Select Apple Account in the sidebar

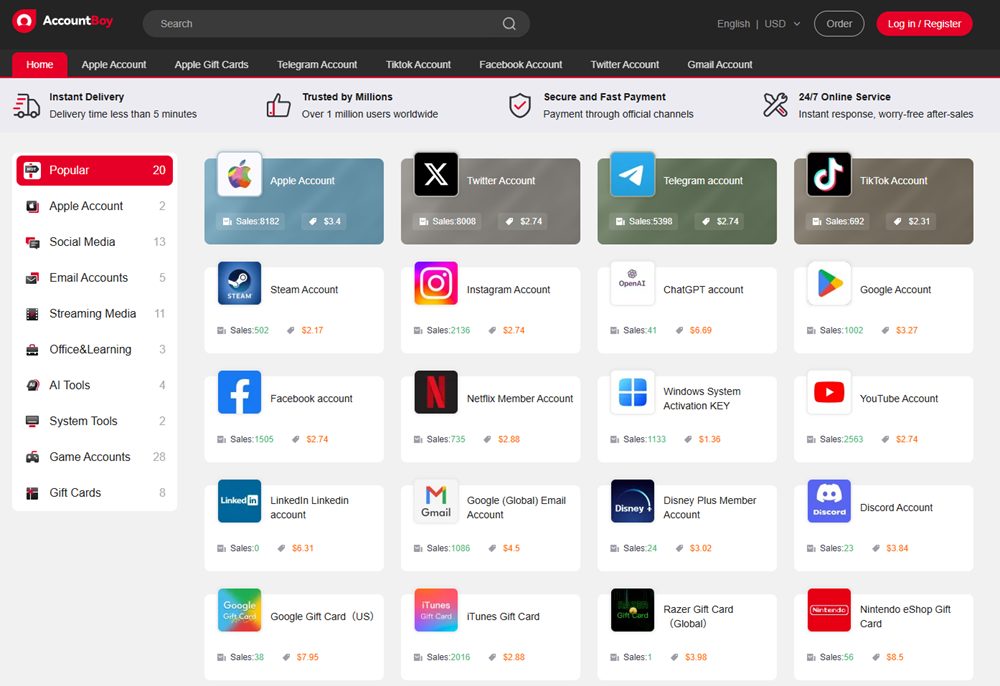94,206
